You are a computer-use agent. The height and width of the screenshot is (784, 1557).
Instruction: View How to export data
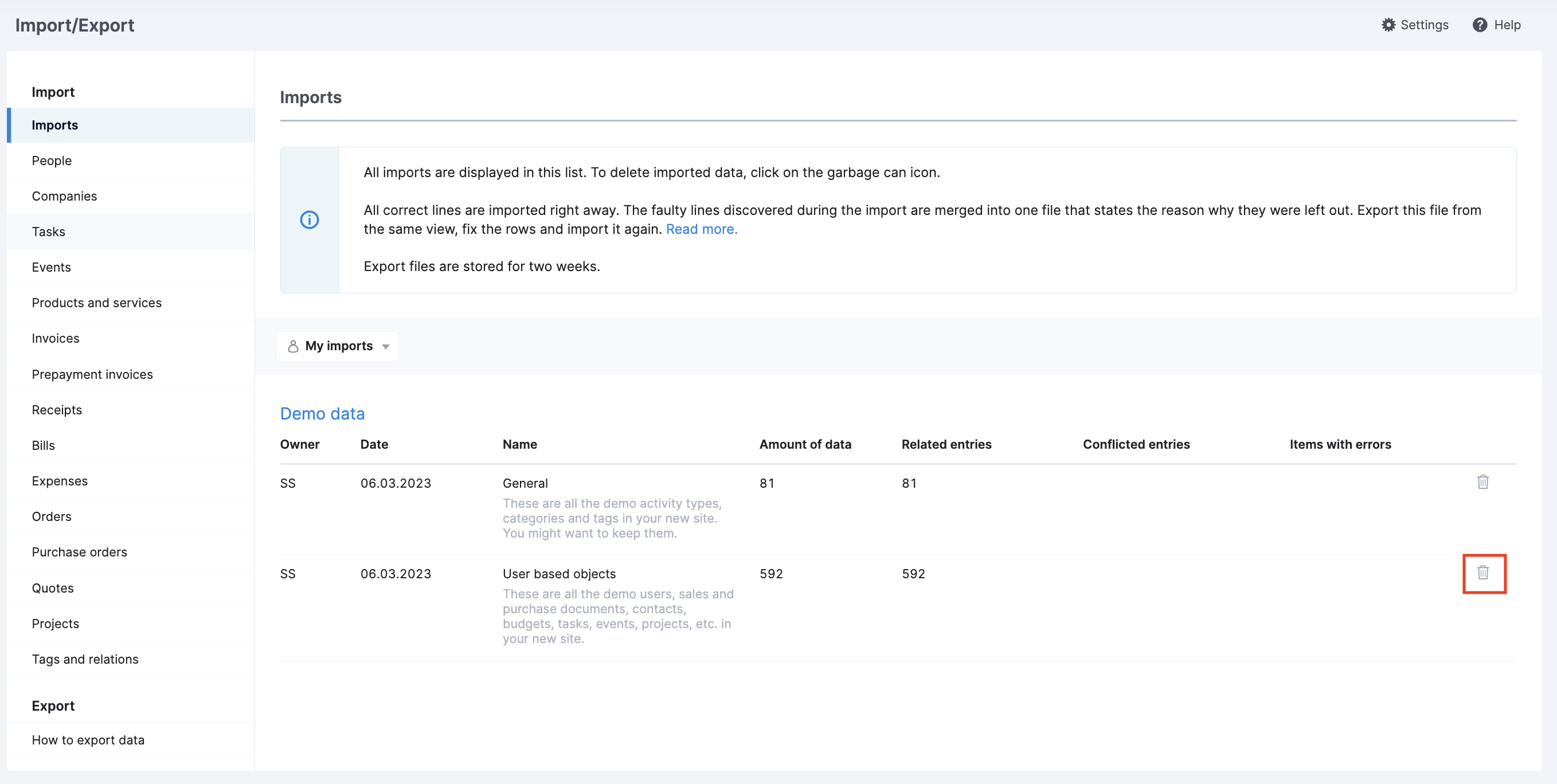(x=88, y=739)
